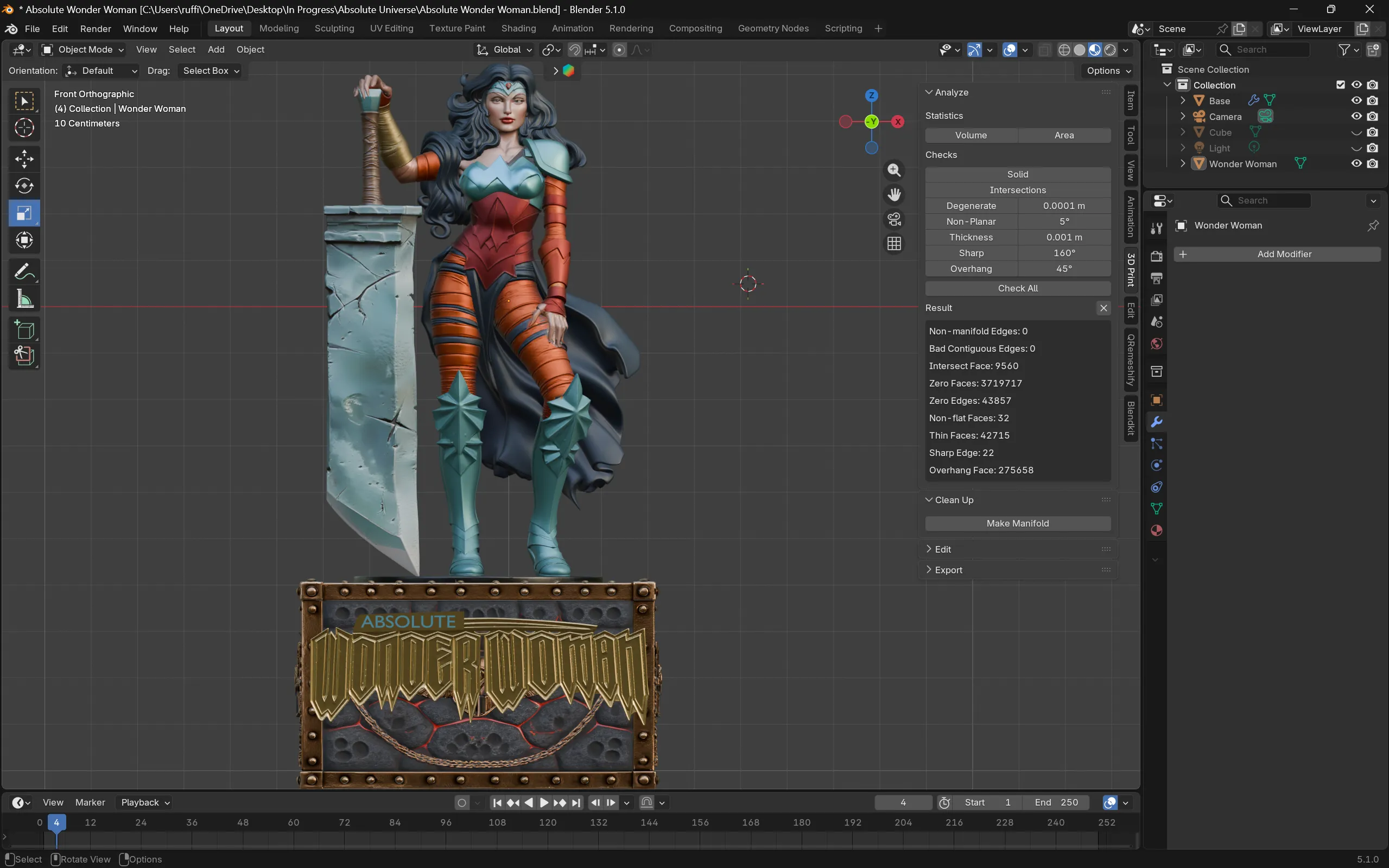Adjust the Thickness value field
This screenshot has height=868, width=1389.
tap(1064, 237)
